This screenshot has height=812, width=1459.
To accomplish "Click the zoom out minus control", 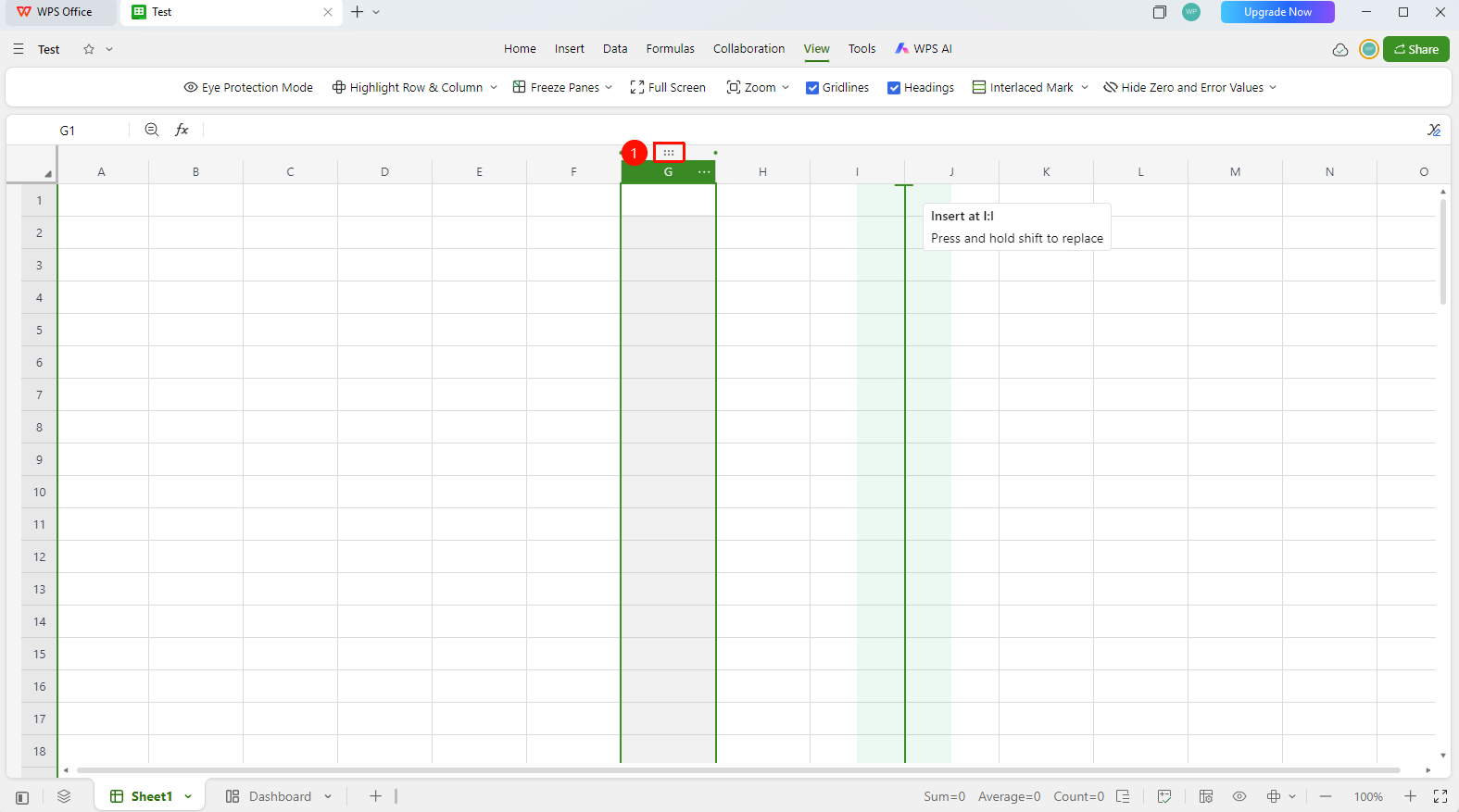I will pos(1326,796).
